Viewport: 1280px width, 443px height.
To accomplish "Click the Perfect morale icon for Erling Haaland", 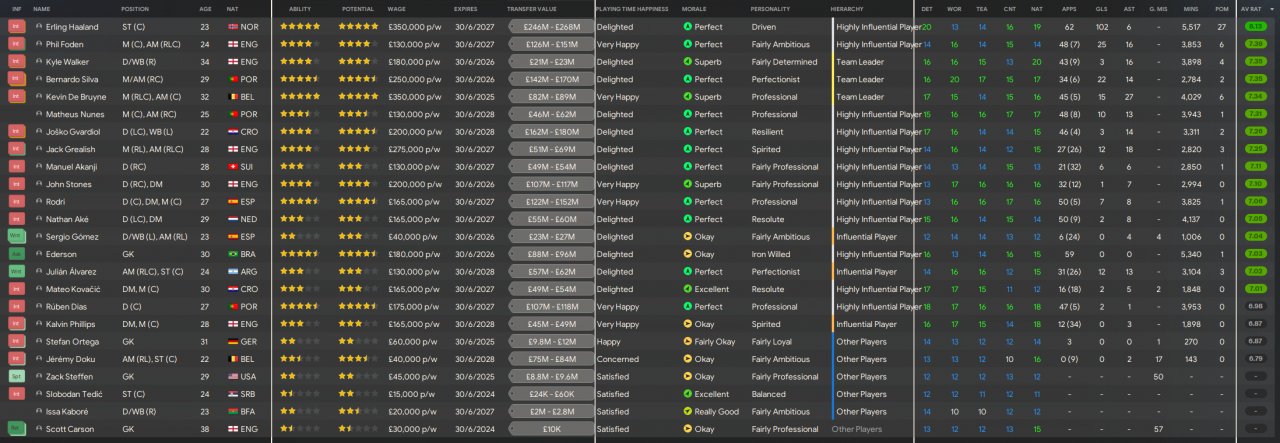I will pyautogui.click(x=687, y=27).
